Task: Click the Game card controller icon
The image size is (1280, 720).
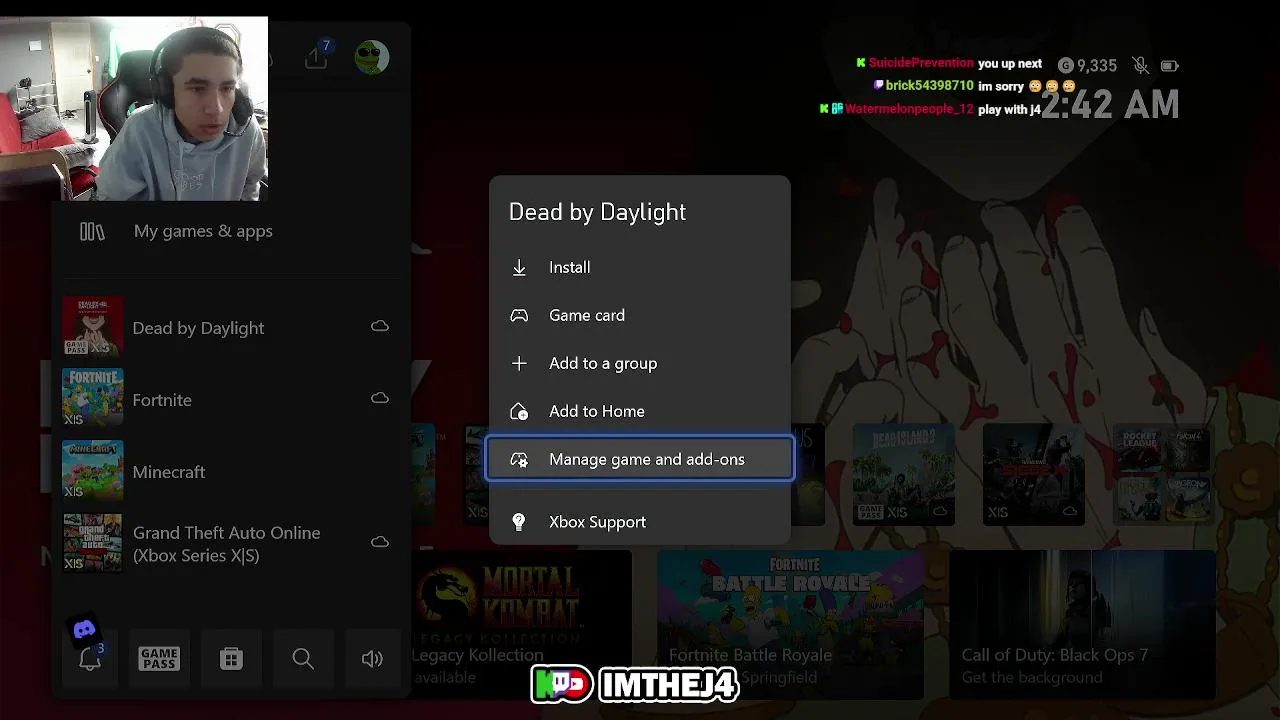Action: tap(519, 315)
